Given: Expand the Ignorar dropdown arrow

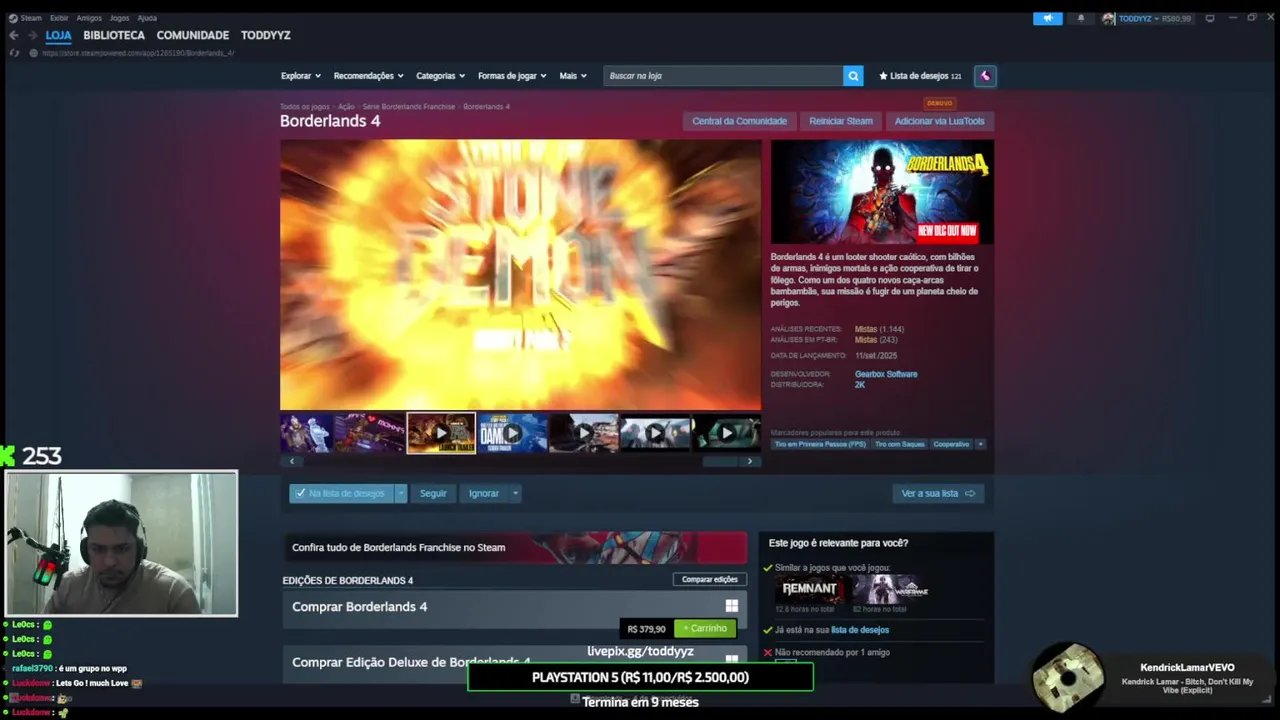Looking at the screenshot, I should (x=515, y=493).
